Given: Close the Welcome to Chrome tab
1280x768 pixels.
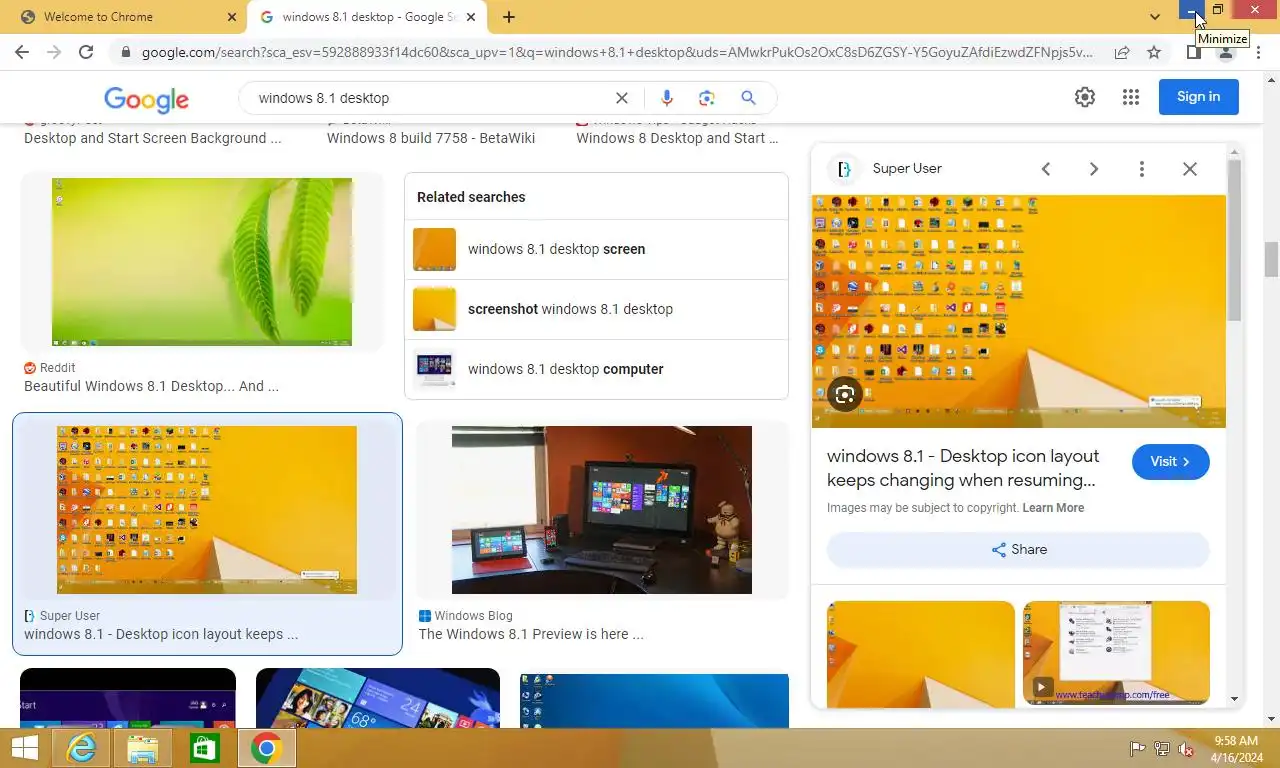Looking at the screenshot, I should coord(232,17).
